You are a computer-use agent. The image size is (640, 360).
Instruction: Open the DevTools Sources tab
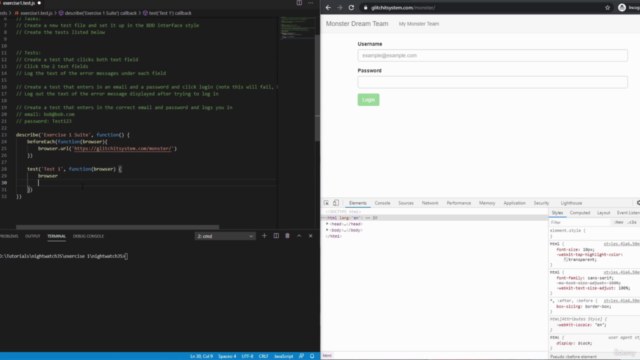click(406, 203)
